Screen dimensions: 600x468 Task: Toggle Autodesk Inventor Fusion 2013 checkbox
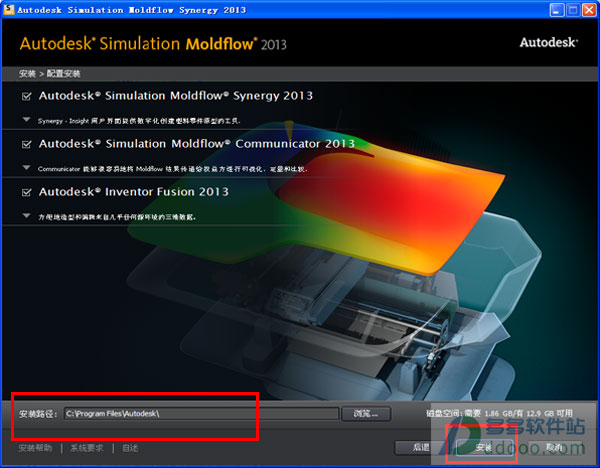[x=27, y=192]
